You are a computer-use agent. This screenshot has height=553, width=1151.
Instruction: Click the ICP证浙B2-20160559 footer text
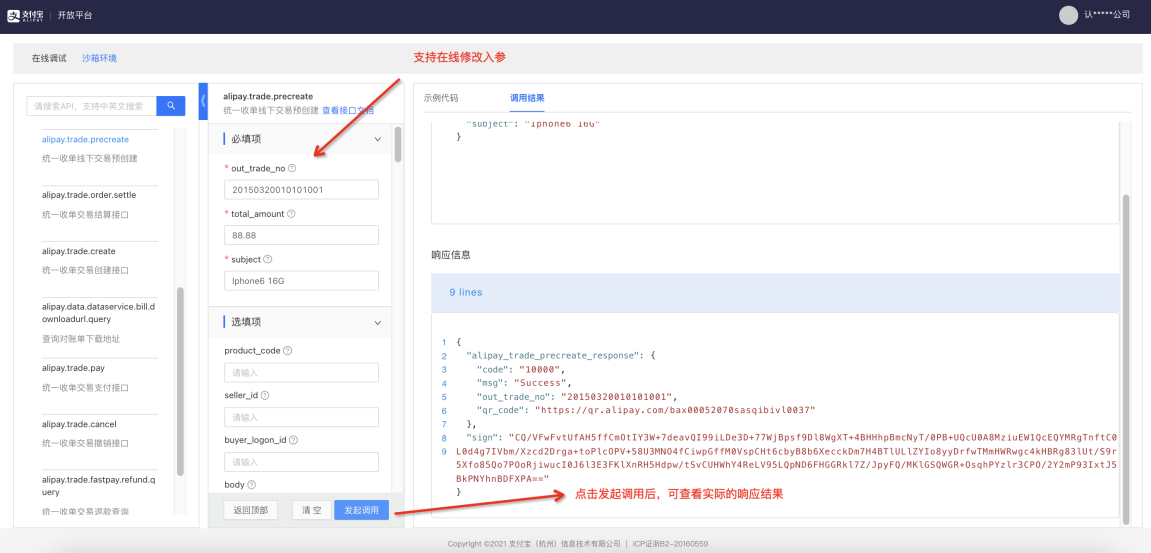click(x=668, y=544)
